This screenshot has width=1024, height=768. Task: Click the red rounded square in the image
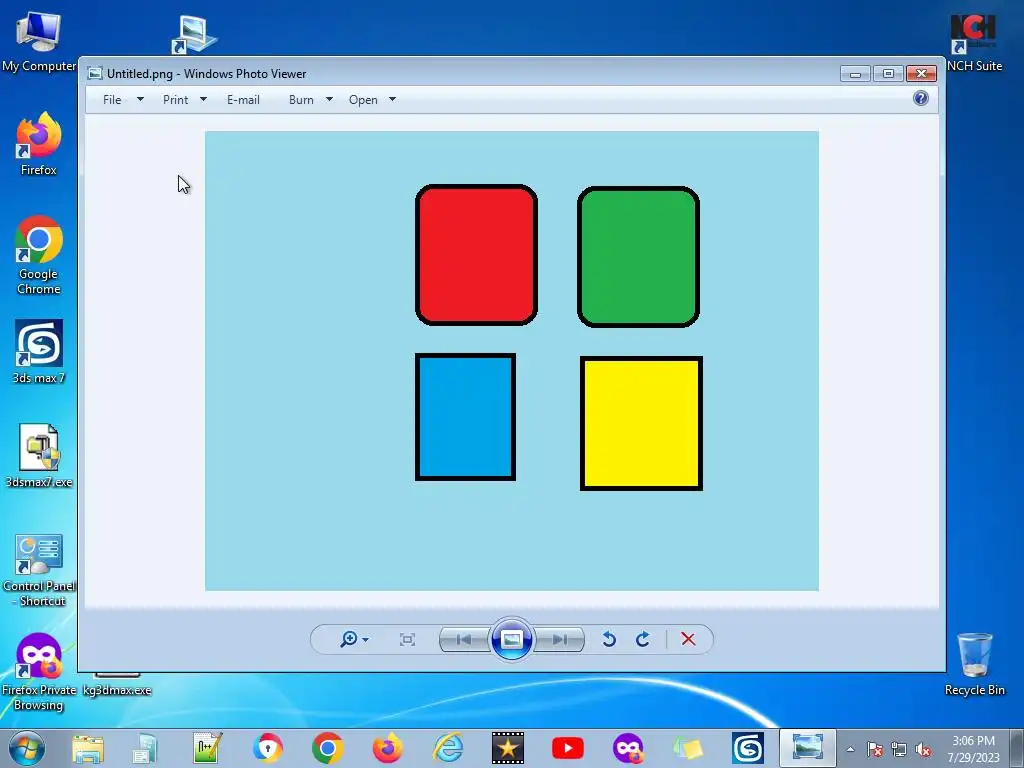pos(476,255)
